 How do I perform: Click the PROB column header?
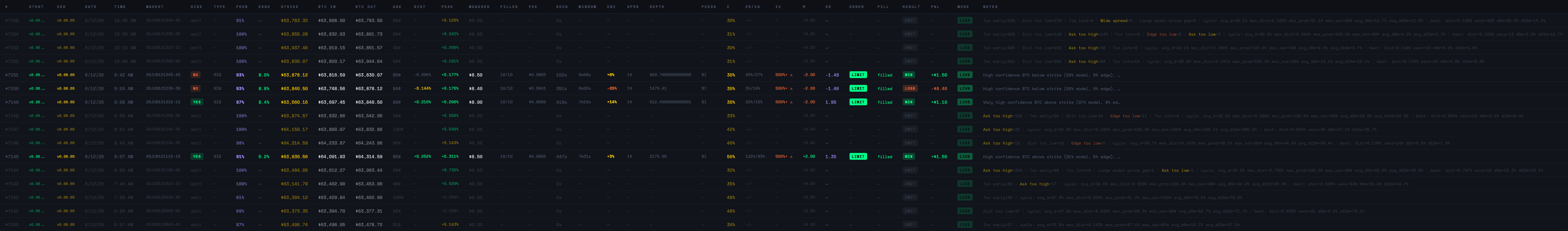[x=242, y=7]
